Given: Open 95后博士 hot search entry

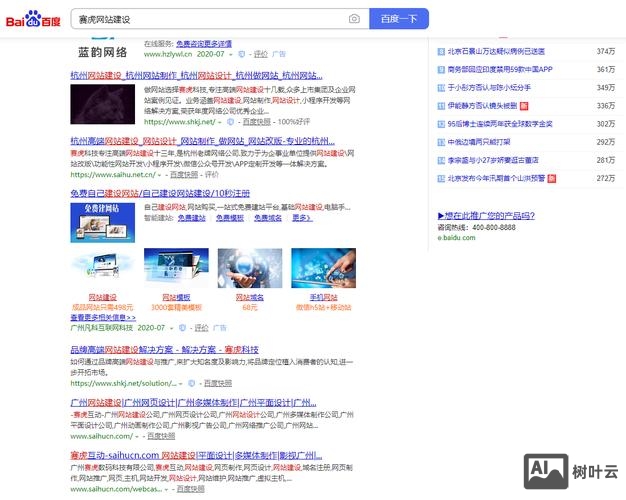Looking at the screenshot, I should [x=500, y=124].
